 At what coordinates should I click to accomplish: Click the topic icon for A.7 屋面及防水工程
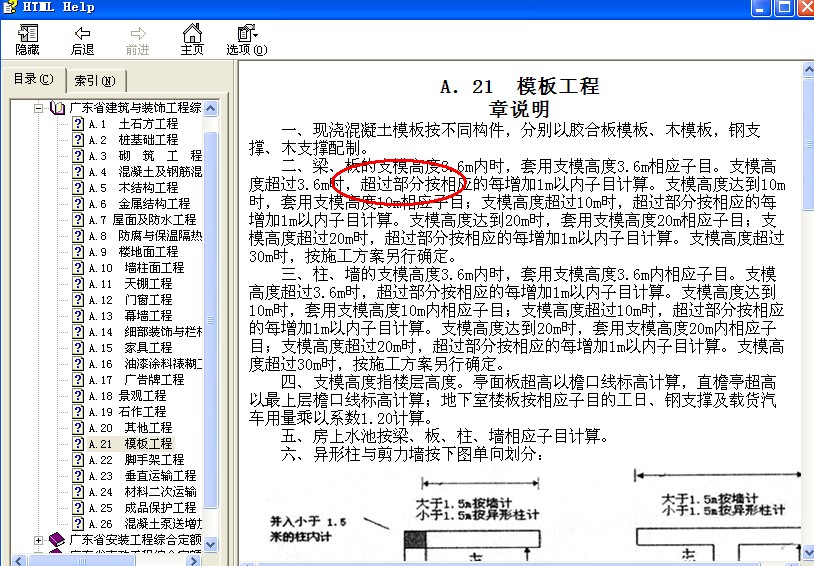78,220
